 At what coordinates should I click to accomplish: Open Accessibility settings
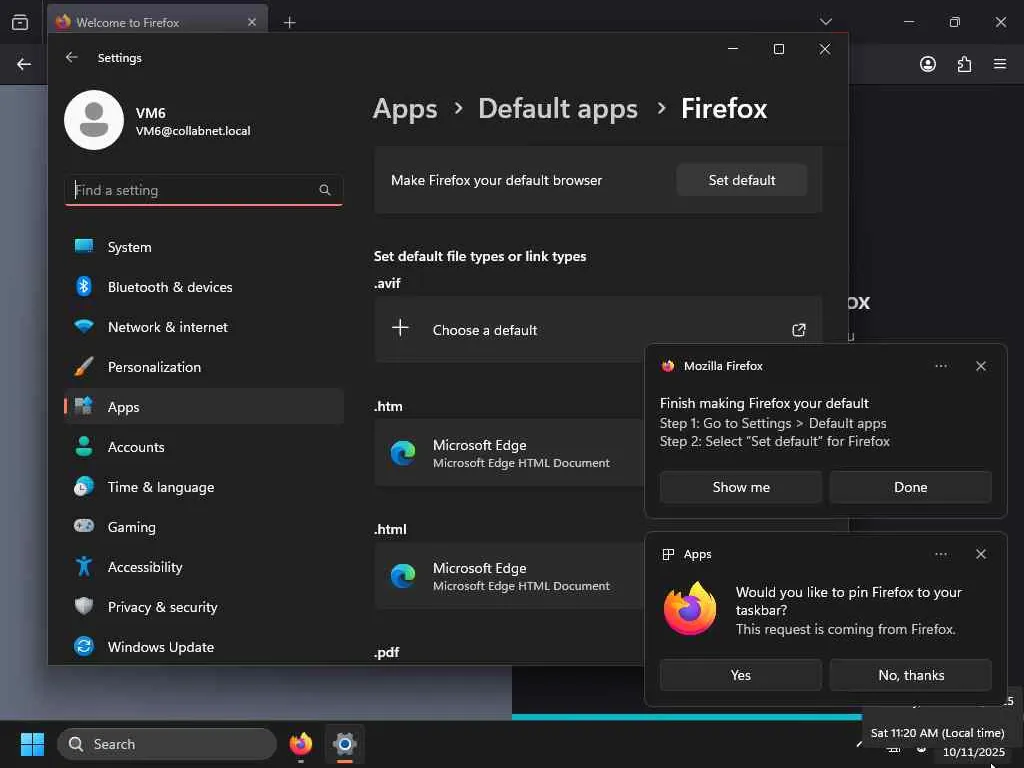tap(204, 567)
